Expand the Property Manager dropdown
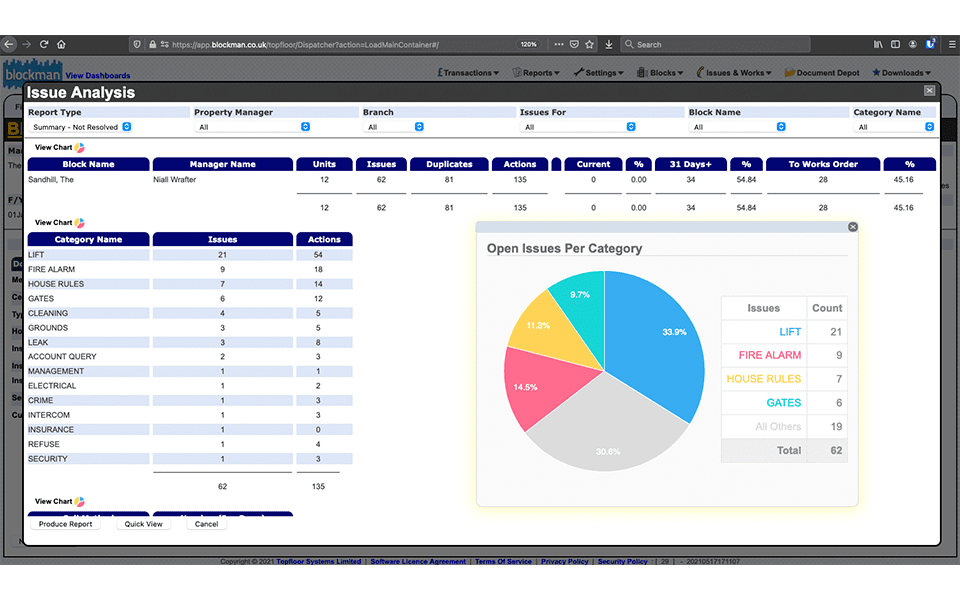Screen dimensions: 960x600 [x=253, y=127]
